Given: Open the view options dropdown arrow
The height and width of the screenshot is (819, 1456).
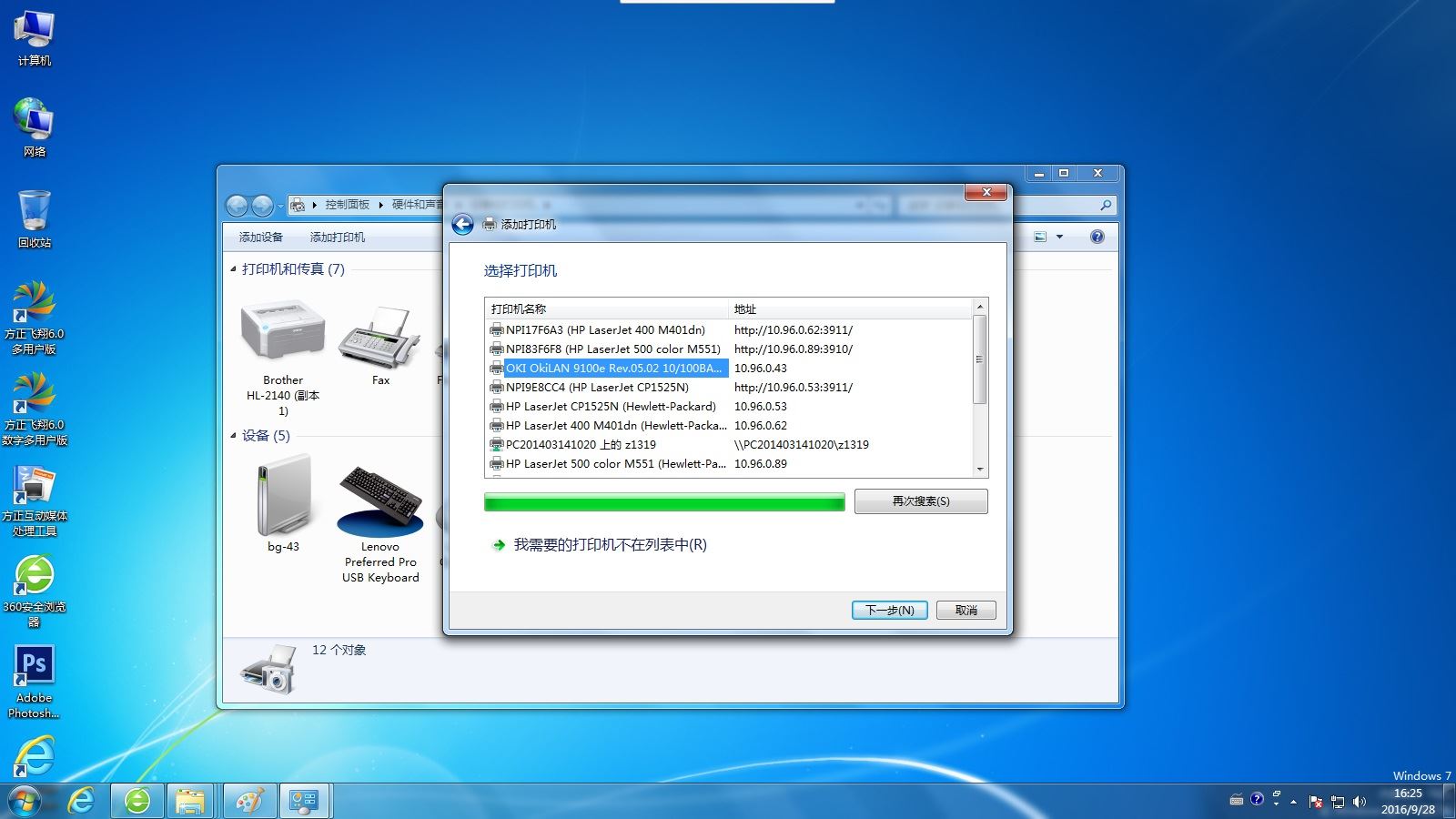Looking at the screenshot, I should coord(1059,237).
